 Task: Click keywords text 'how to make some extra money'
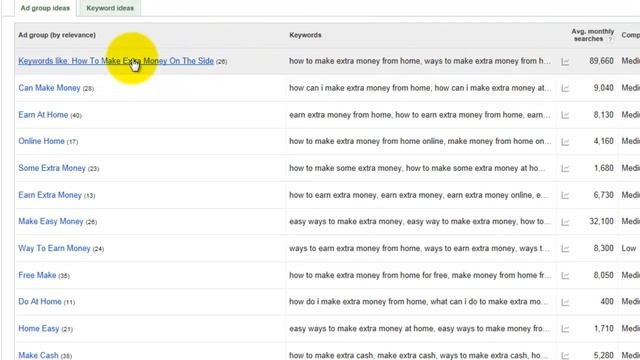pyautogui.click(x=417, y=168)
